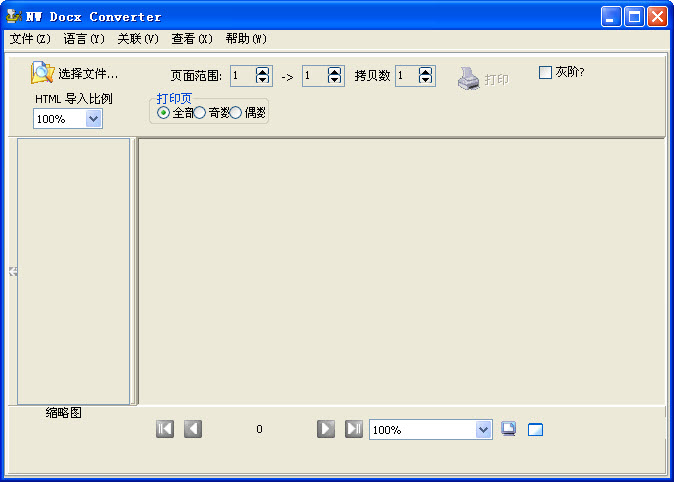The height and width of the screenshot is (482, 674).
Task: Click the printer icon
Action: 468,79
